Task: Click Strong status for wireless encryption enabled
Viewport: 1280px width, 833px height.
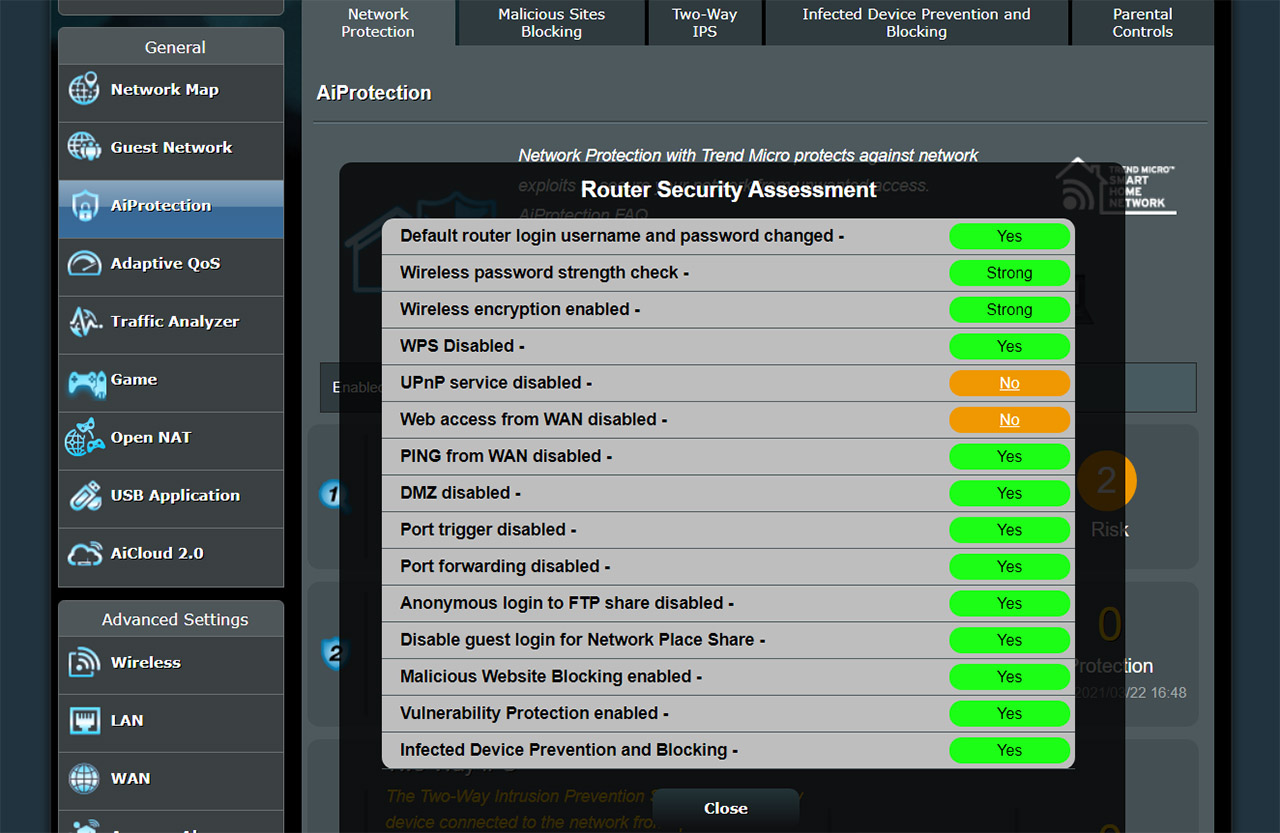Action: (x=1010, y=310)
